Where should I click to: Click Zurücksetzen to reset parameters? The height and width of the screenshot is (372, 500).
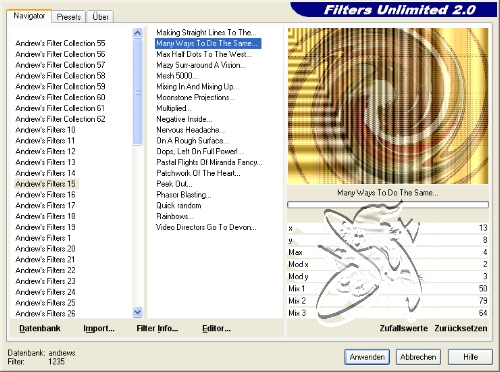[x=461, y=328]
